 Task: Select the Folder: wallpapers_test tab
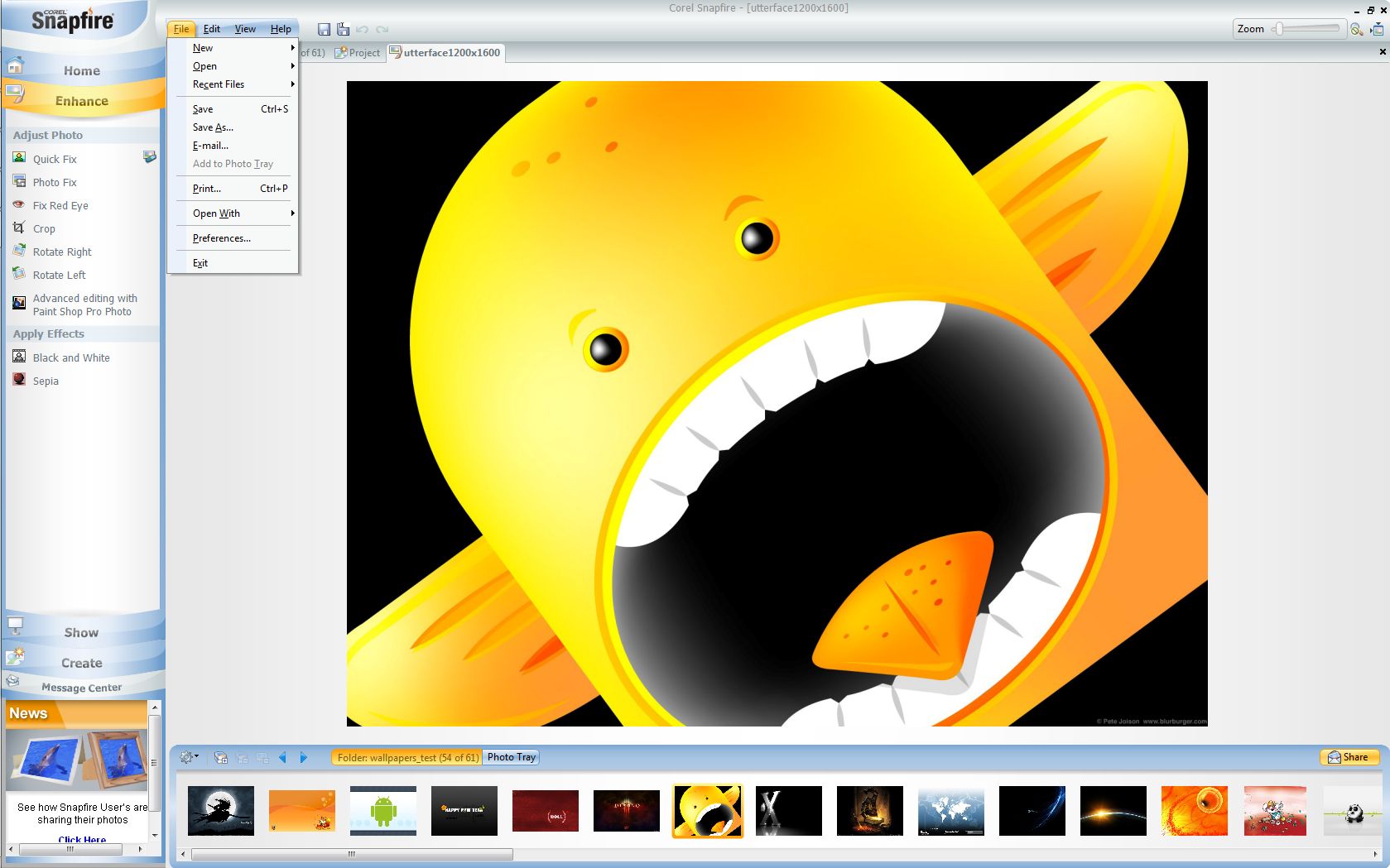point(407,757)
